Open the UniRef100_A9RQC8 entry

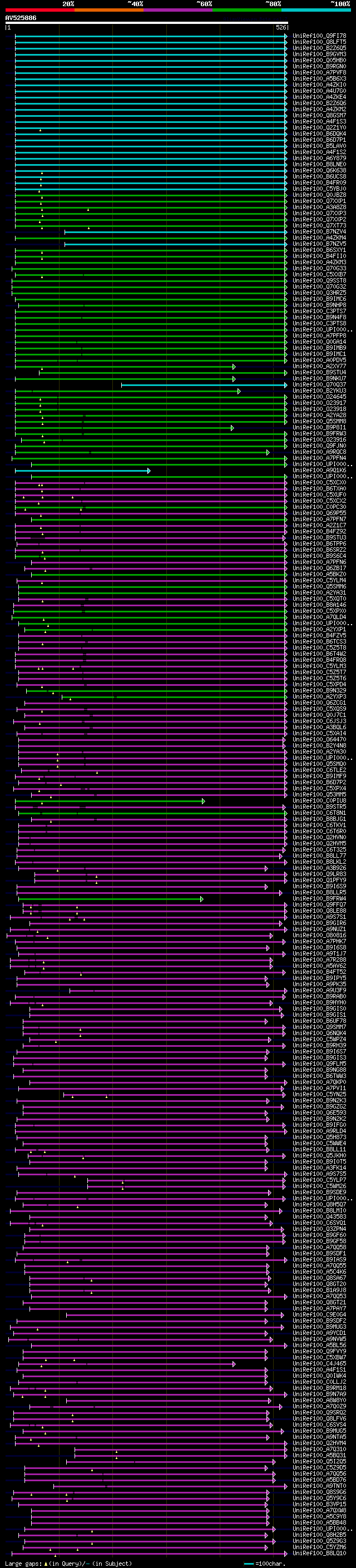coord(319,452)
